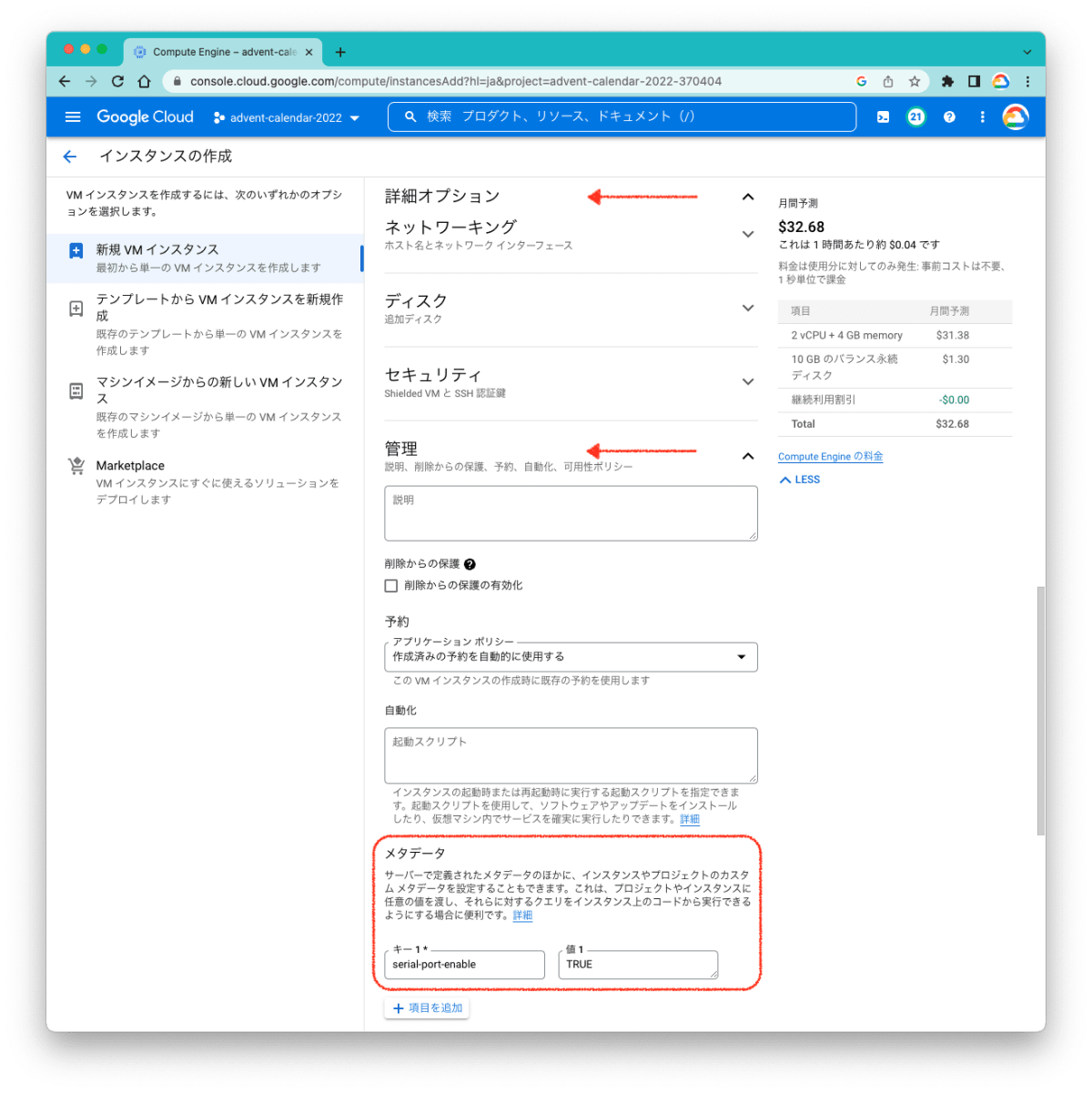Open notifications badge showing 21

click(x=915, y=116)
